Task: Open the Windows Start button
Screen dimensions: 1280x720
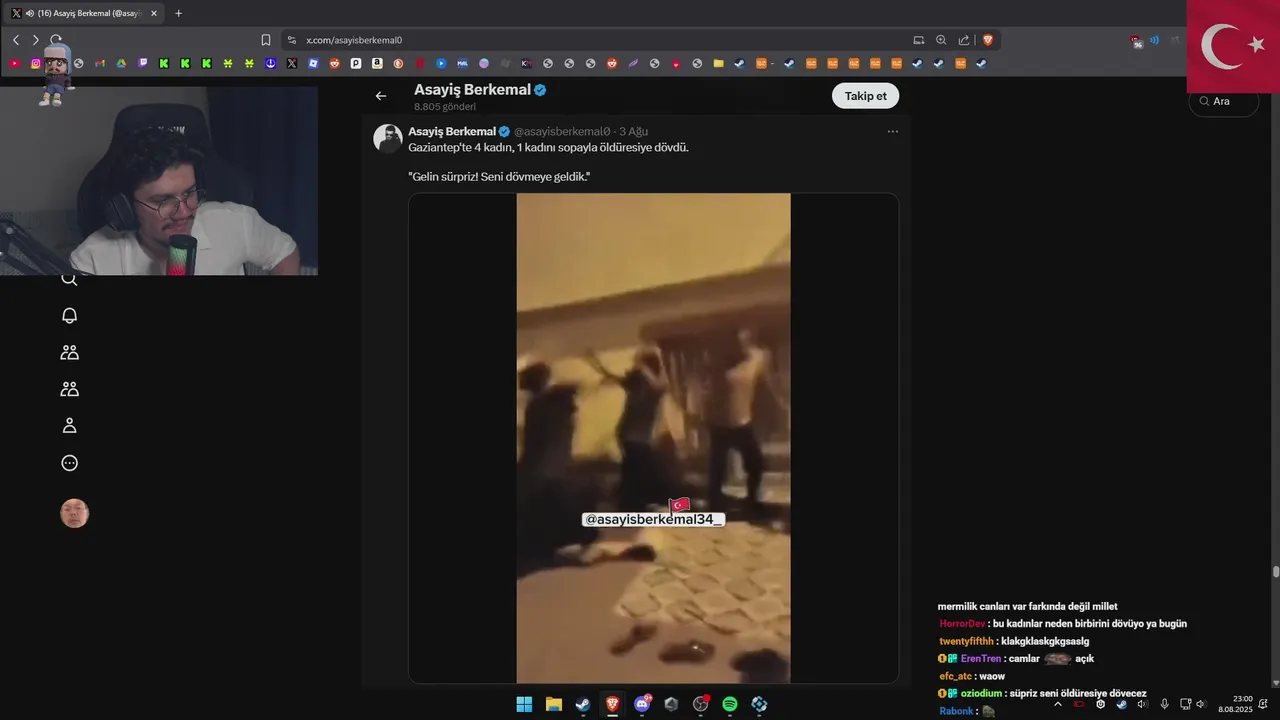Action: (x=524, y=704)
